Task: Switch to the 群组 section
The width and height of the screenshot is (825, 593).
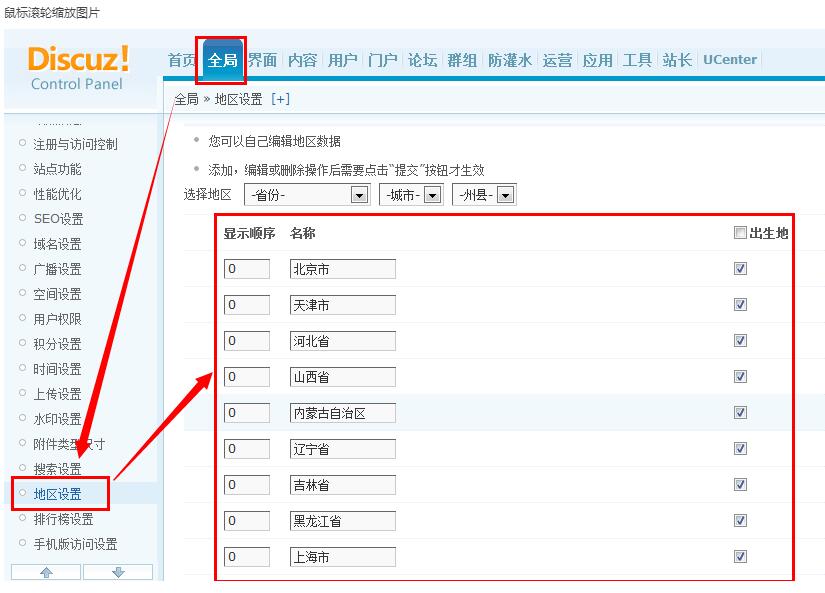Action: (461, 59)
